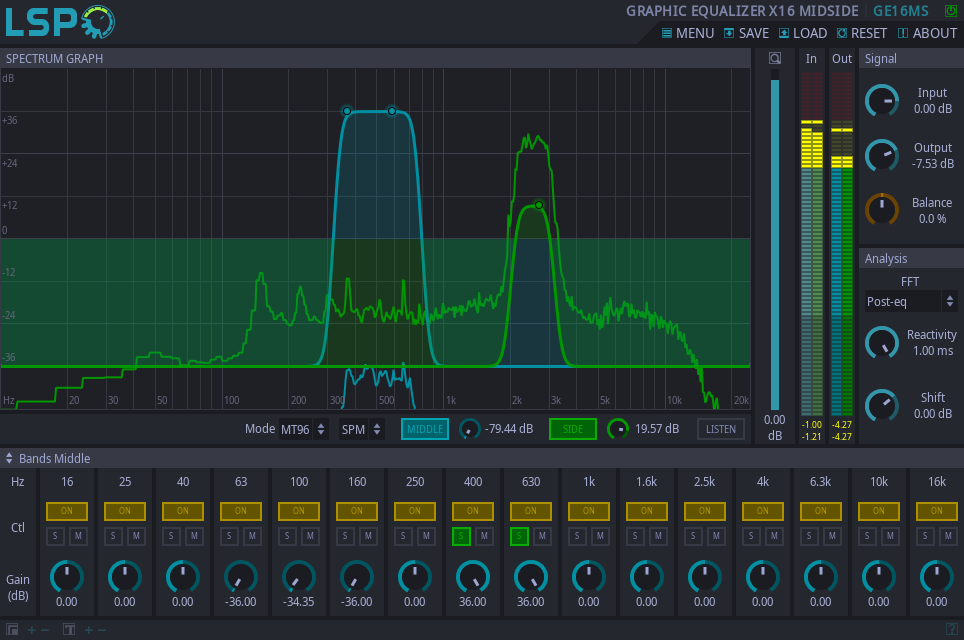Viewport: 964px width, 640px height.
Task: Click the UI scaling icon in the bottom bar
Action: (x=12, y=630)
